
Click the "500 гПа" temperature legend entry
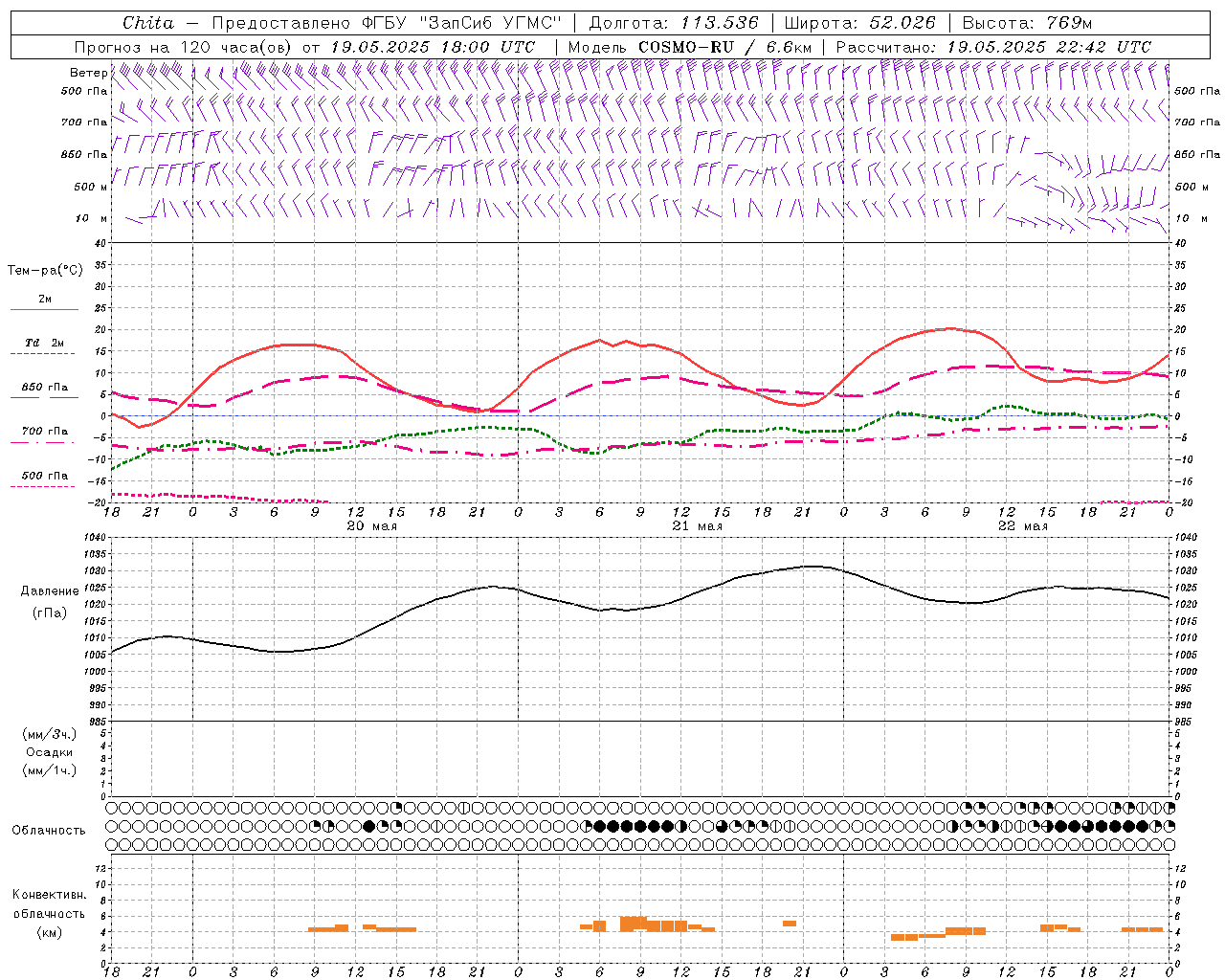coord(45,476)
